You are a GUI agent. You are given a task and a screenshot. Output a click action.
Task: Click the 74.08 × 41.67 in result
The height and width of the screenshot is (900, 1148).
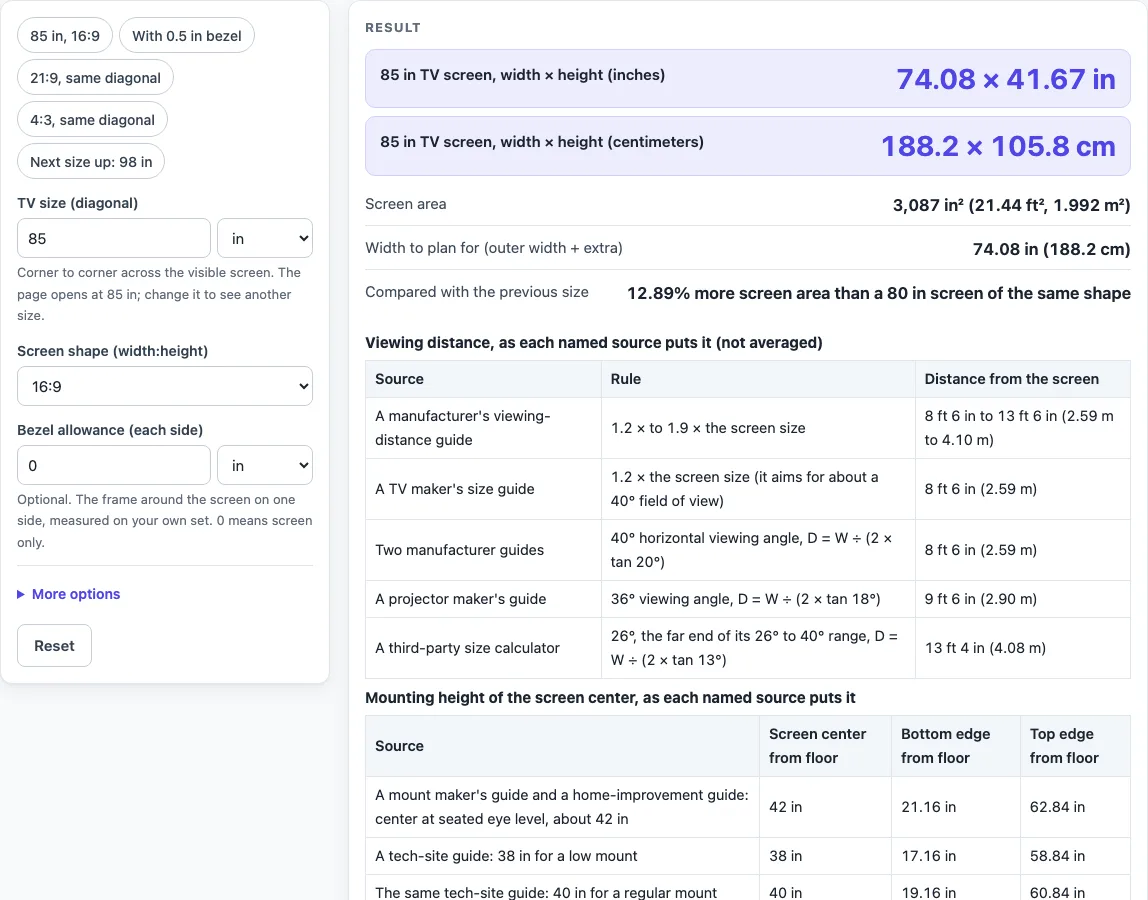[x=1005, y=79]
